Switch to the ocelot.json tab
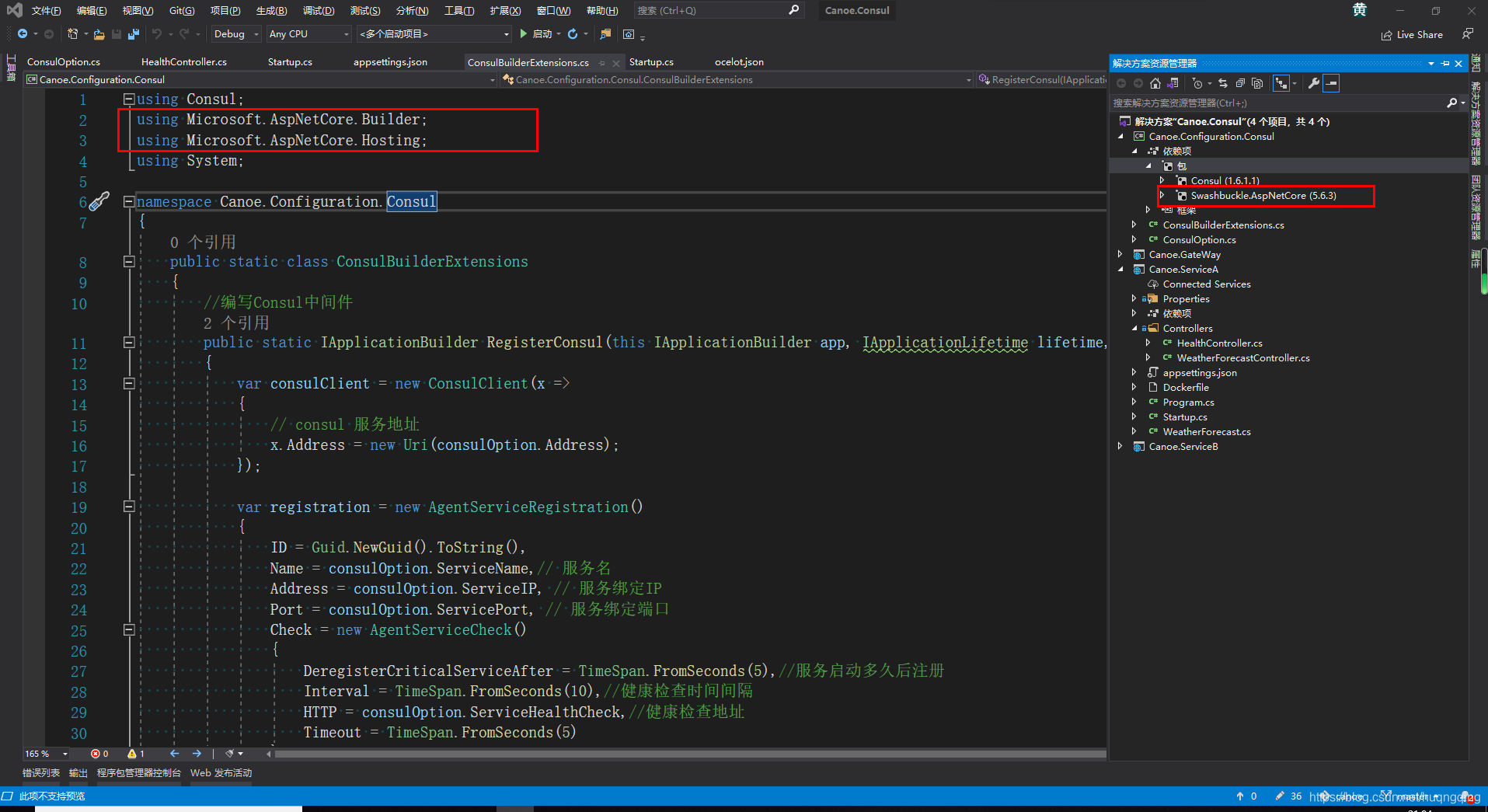This screenshot has height=812, width=1488. click(739, 62)
